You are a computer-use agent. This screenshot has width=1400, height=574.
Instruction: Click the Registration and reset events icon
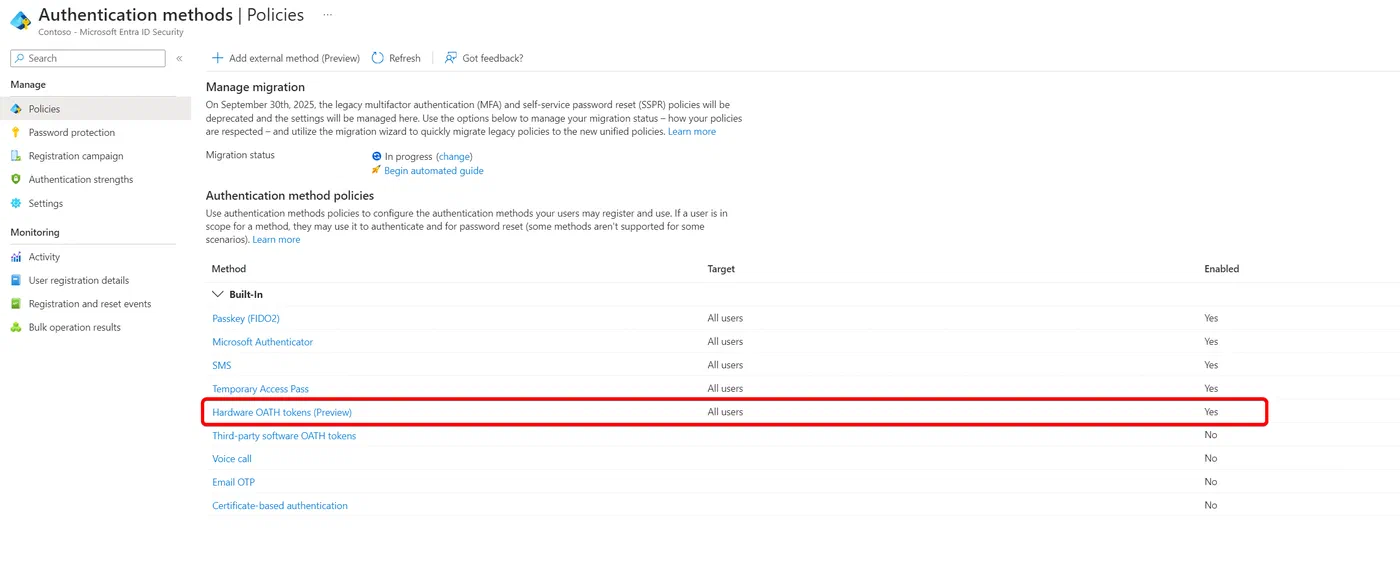16,304
